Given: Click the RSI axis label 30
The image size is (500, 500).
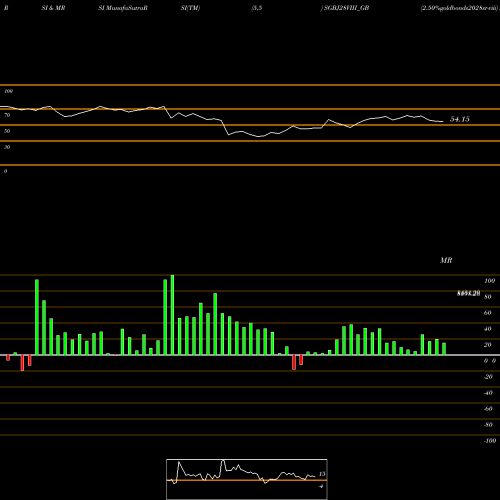Looking at the screenshot, I should 7,147.
